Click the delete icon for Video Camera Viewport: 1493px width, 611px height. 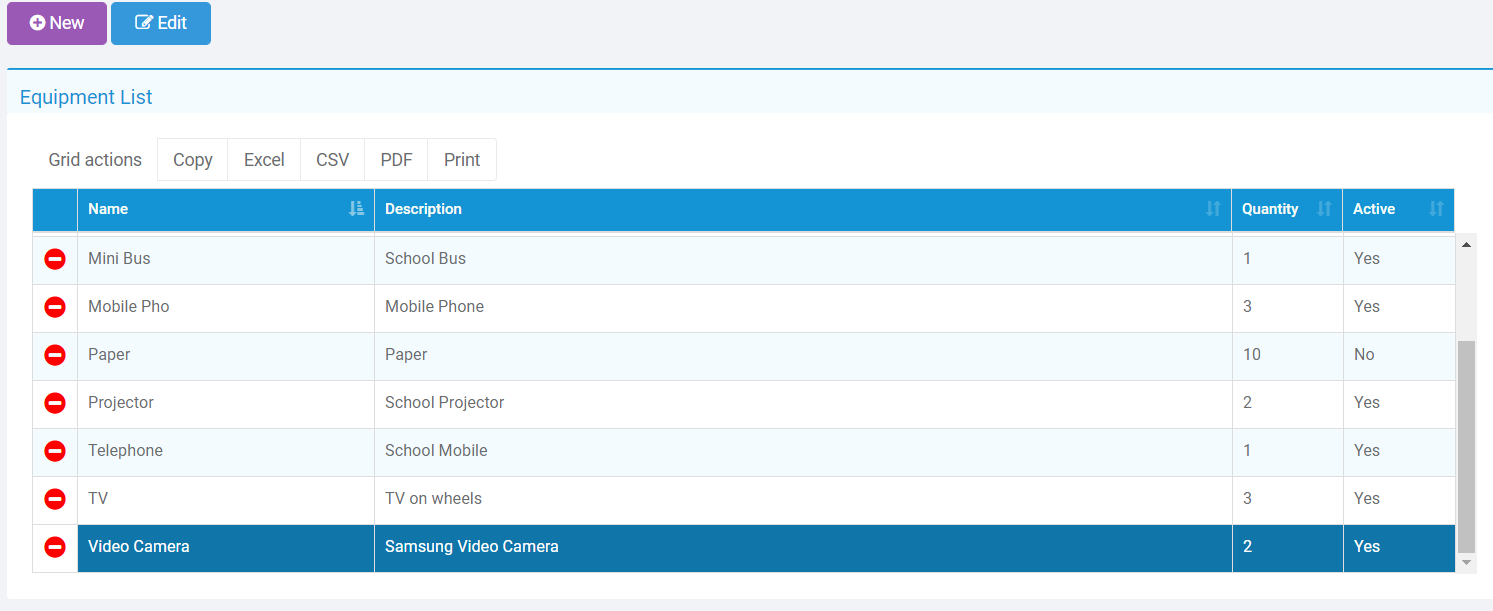pos(55,547)
